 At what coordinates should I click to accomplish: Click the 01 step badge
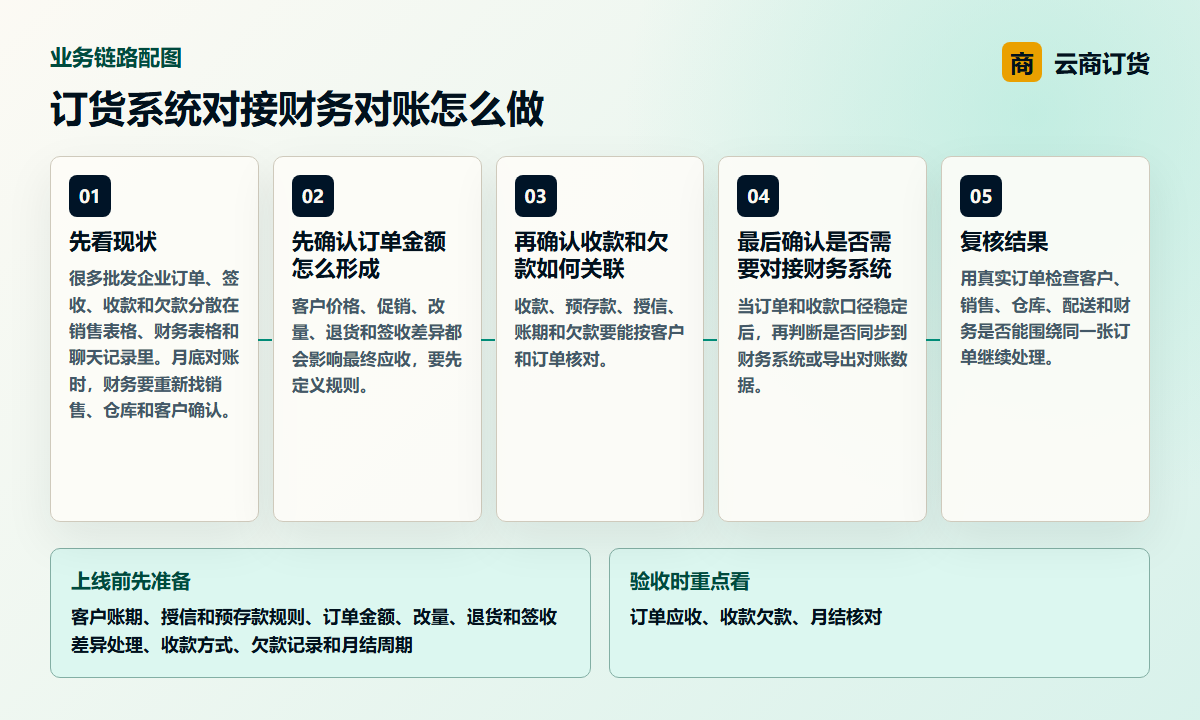[90, 196]
